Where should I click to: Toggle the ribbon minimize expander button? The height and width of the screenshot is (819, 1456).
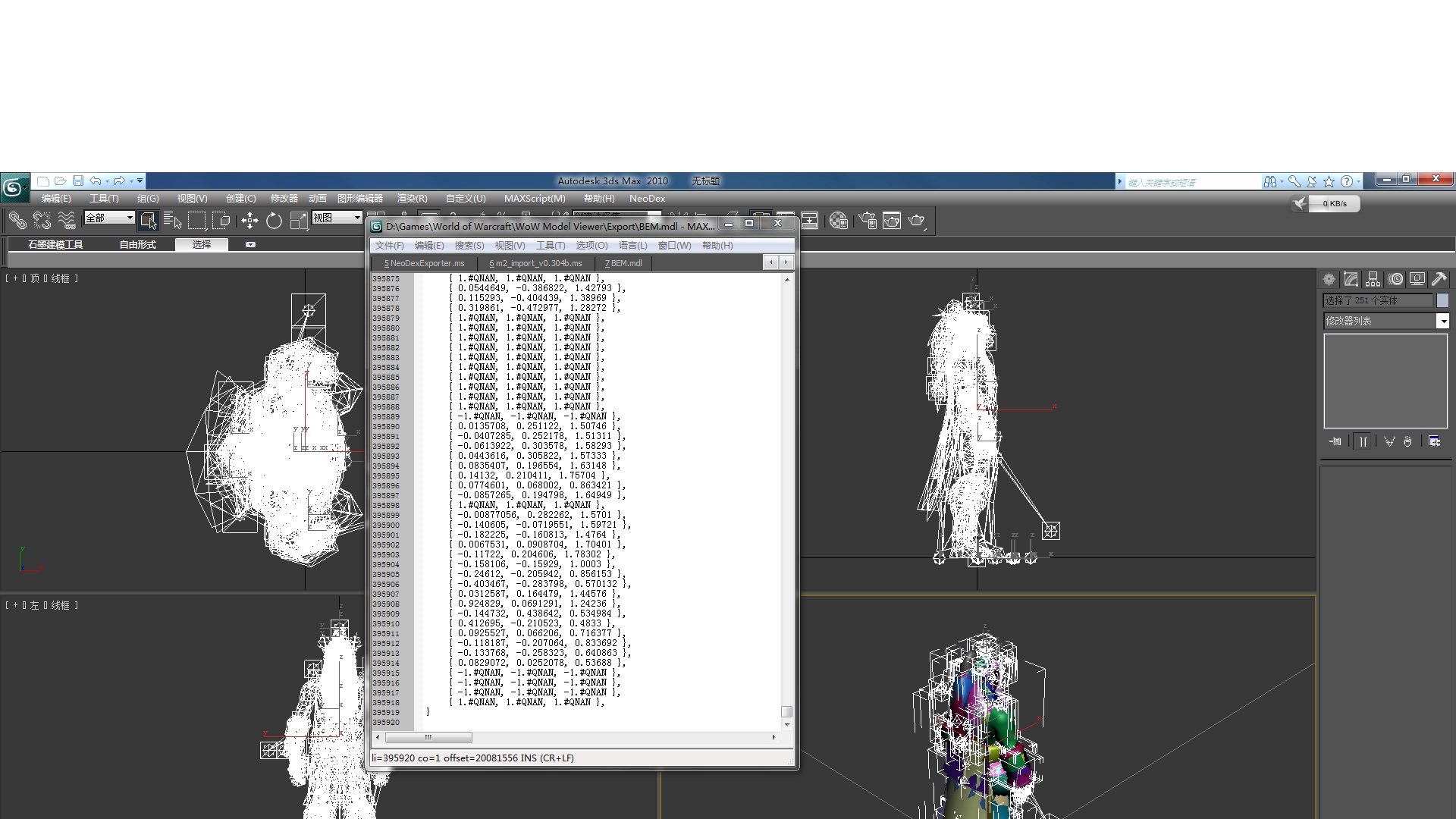click(x=250, y=244)
